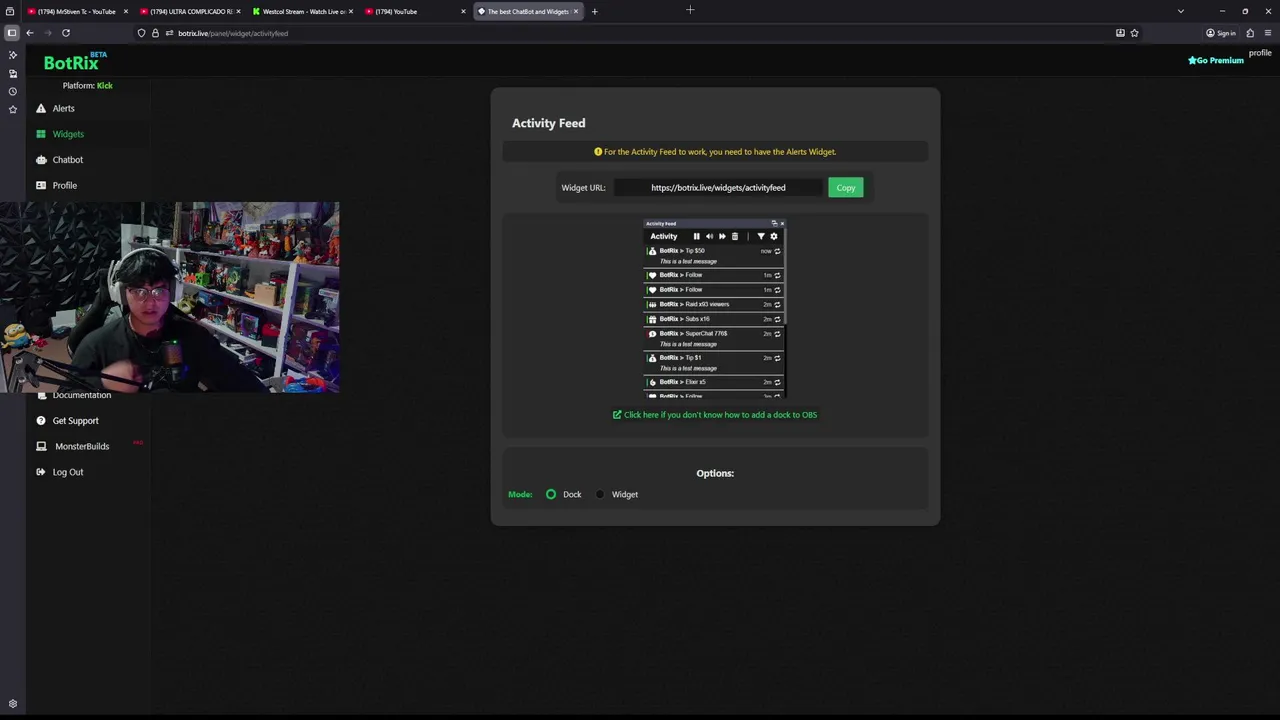Screen dimensions: 1280x720
Task: Click the address bar URL
Action: [x=233, y=33]
